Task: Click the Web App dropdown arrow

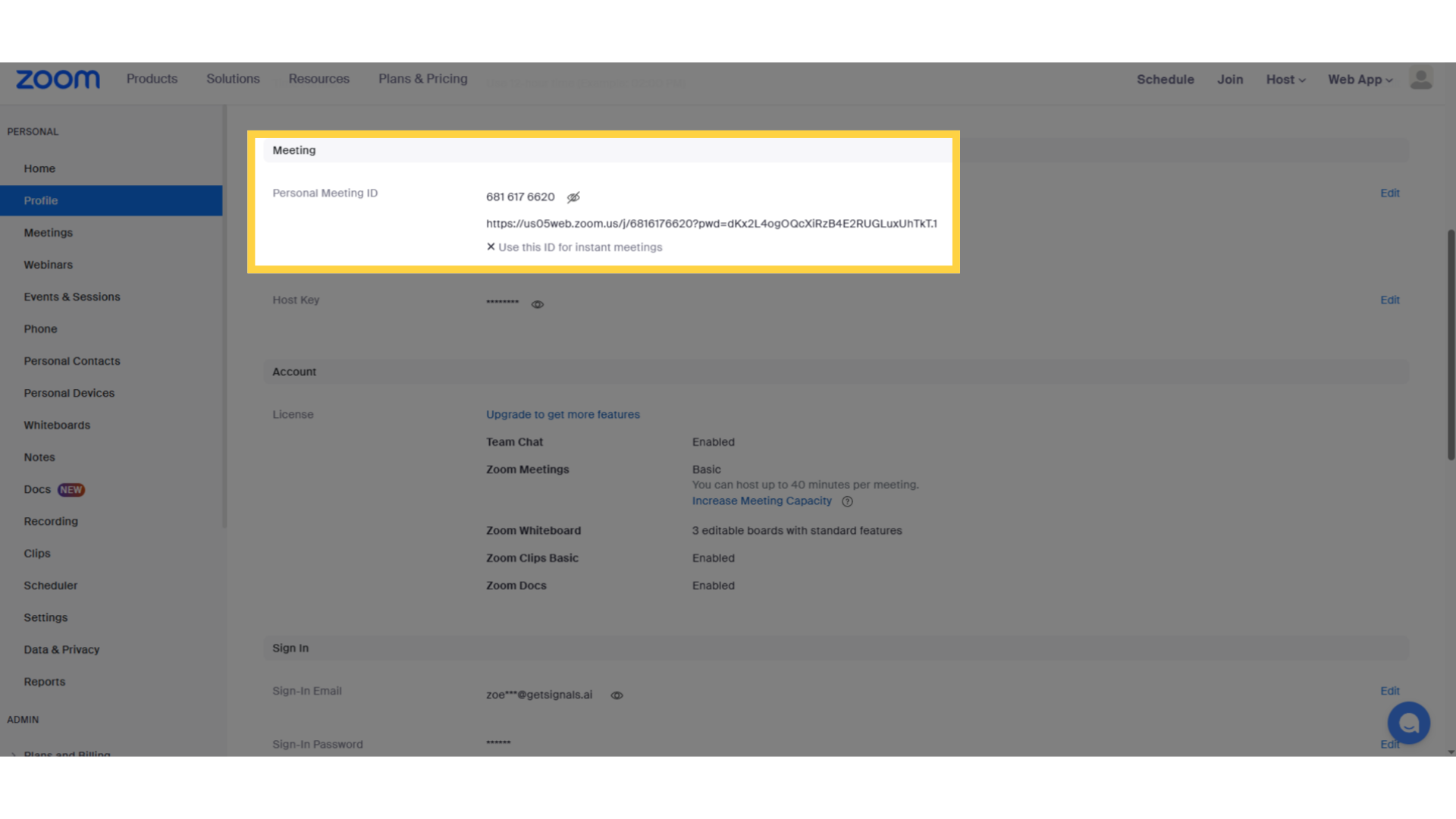Action: coord(1388,80)
